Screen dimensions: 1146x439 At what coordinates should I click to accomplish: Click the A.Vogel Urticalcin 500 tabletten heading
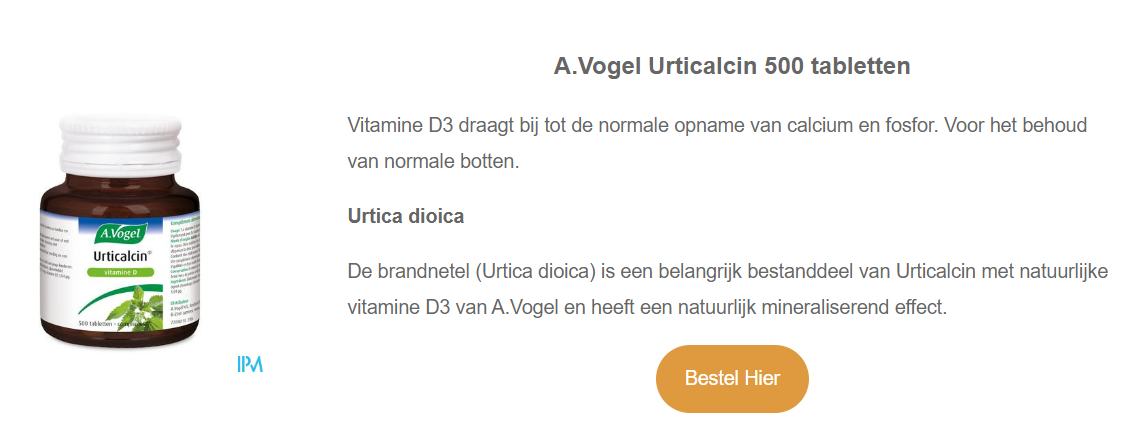pos(731,67)
